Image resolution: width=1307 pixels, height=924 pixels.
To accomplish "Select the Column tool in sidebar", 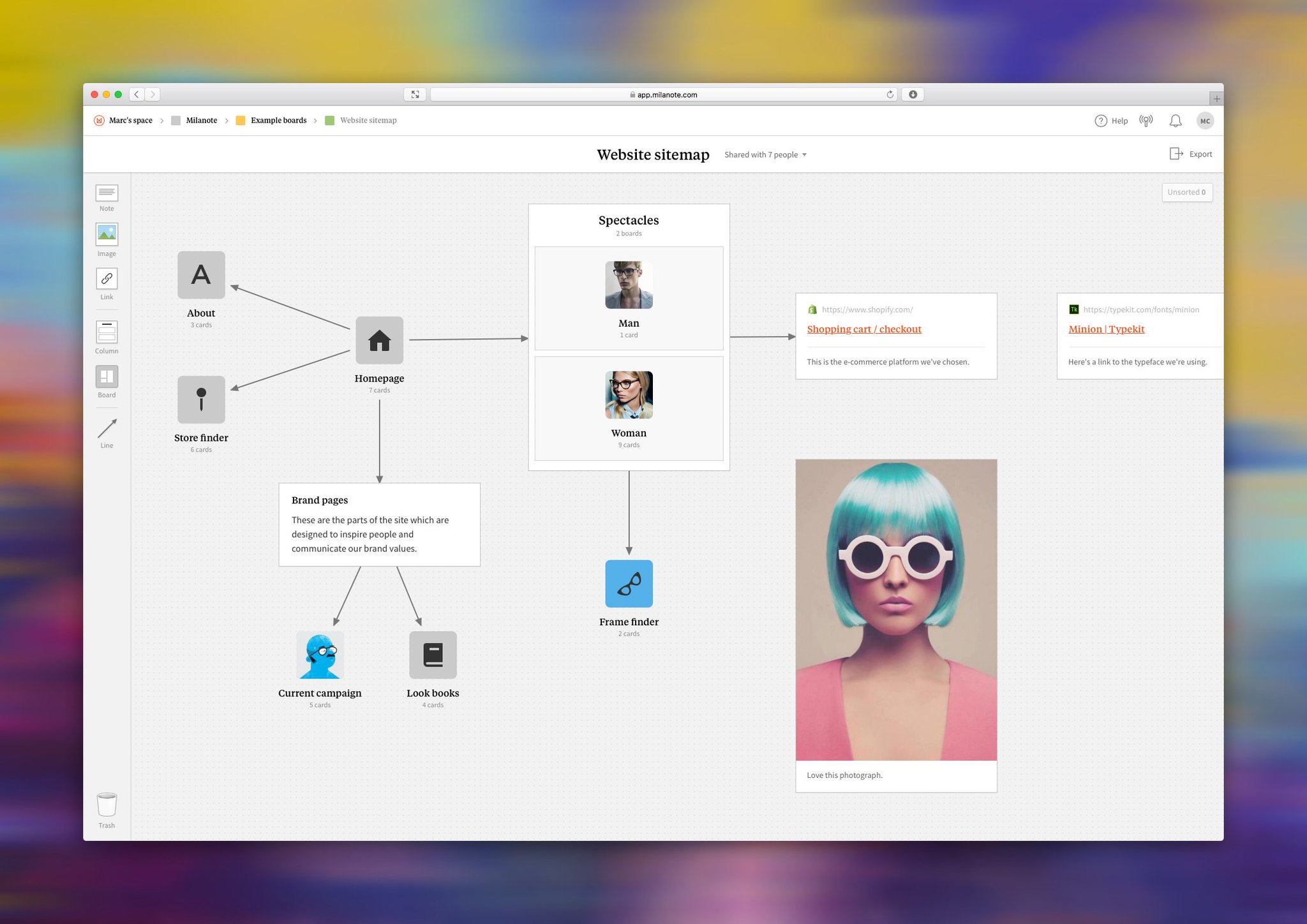I will pyautogui.click(x=107, y=332).
